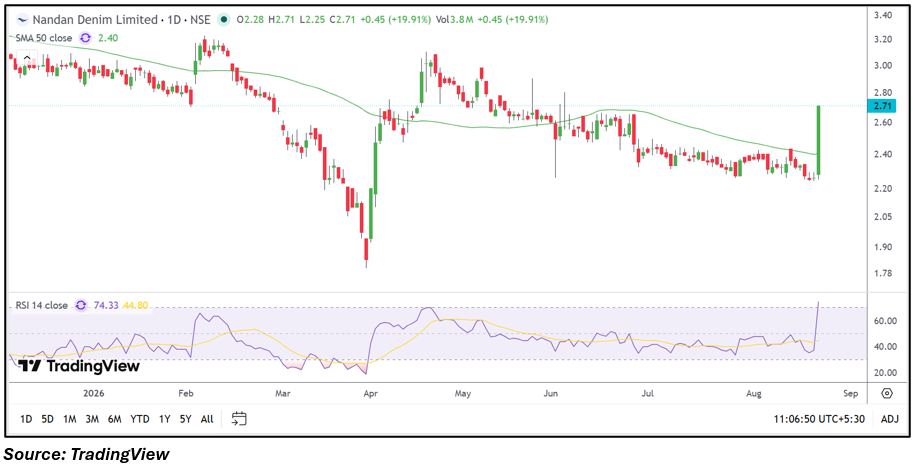Open the chart settings gear icon

coord(886,393)
